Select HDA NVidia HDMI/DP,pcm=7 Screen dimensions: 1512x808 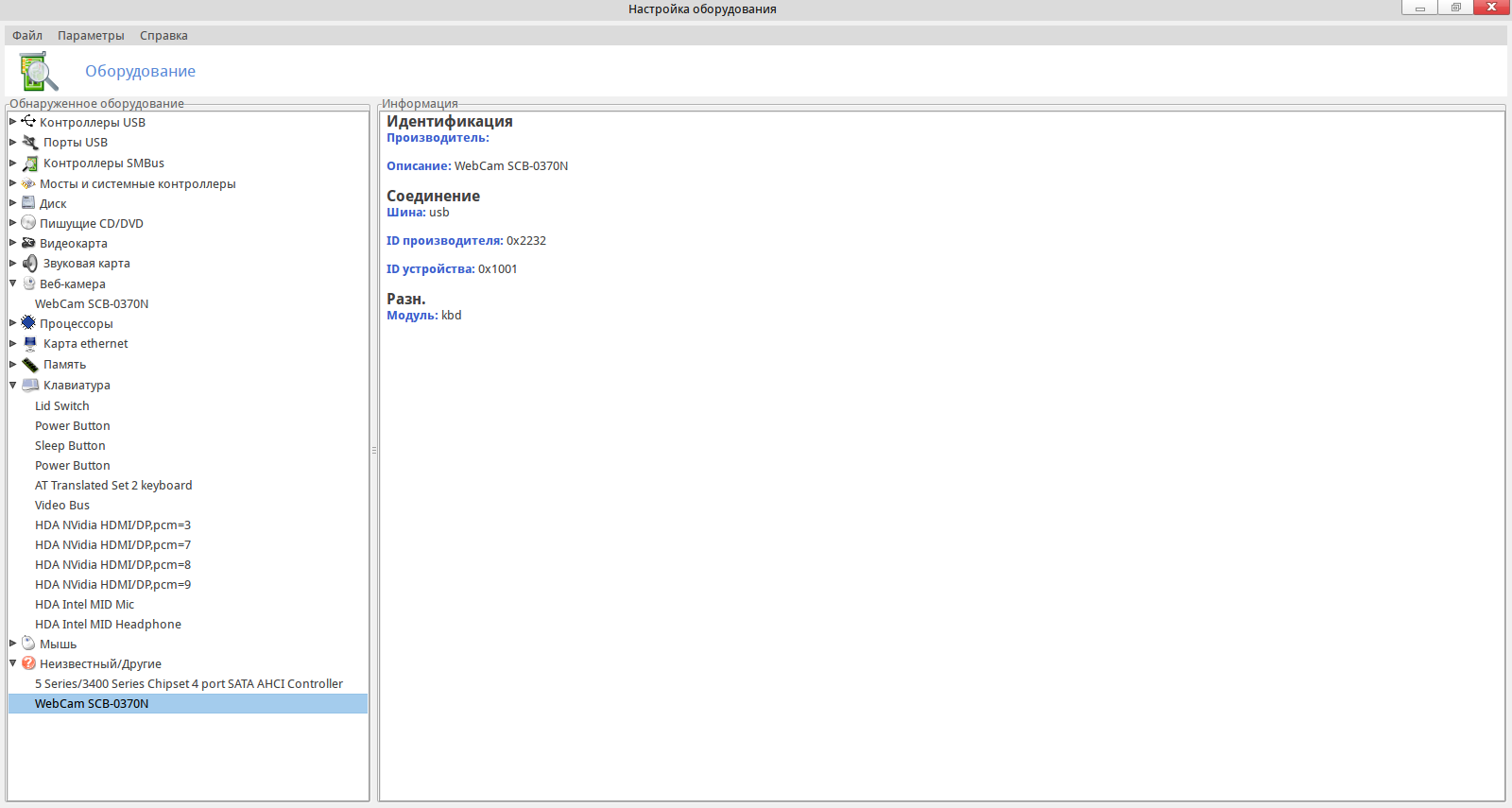pyautogui.click(x=113, y=544)
